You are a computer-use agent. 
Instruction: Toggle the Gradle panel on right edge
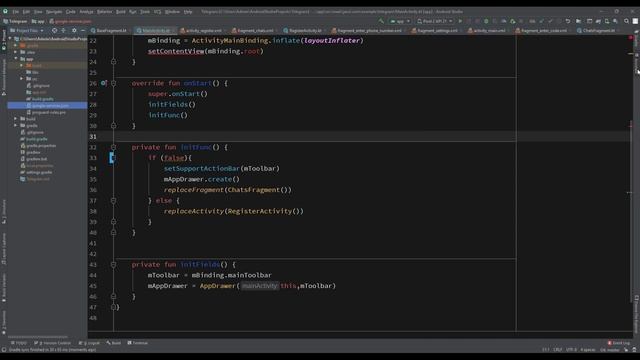636,39
